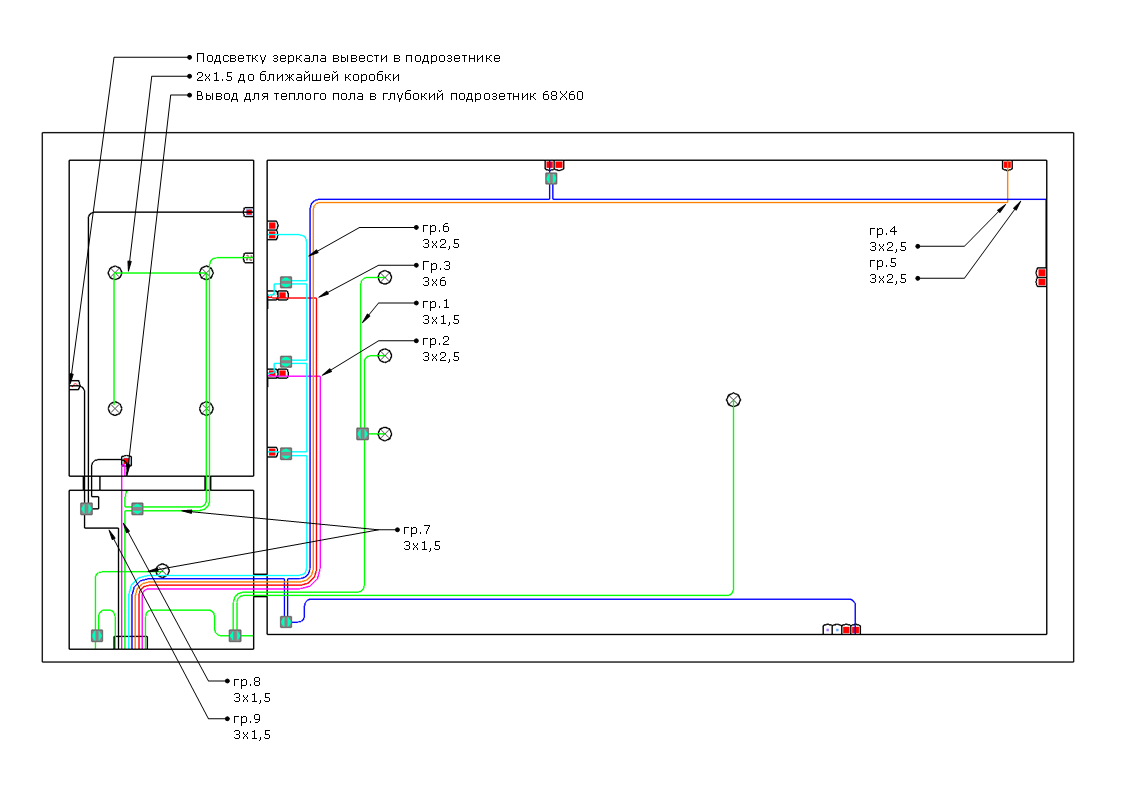Click the large room's central ceiling lamp symbol
The height and width of the screenshot is (793, 1122).
pyautogui.click(x=733, y=399)
